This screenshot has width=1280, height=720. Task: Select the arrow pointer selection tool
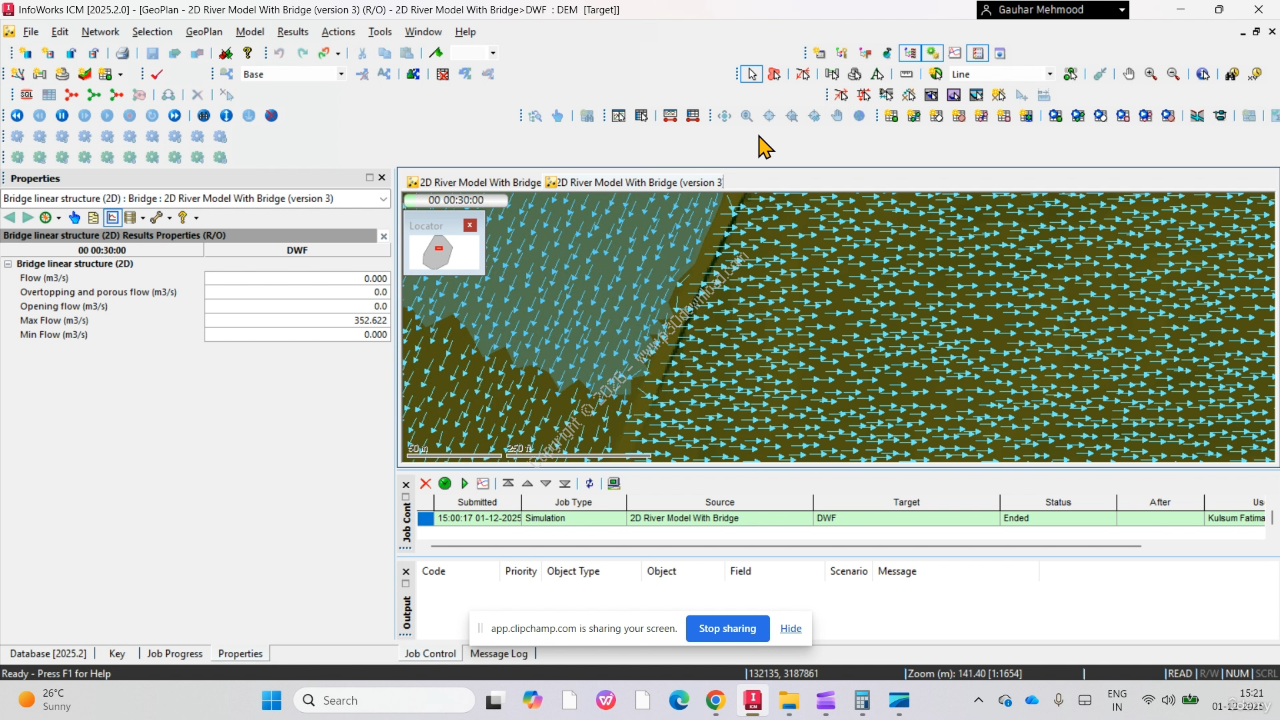(751, 74)
